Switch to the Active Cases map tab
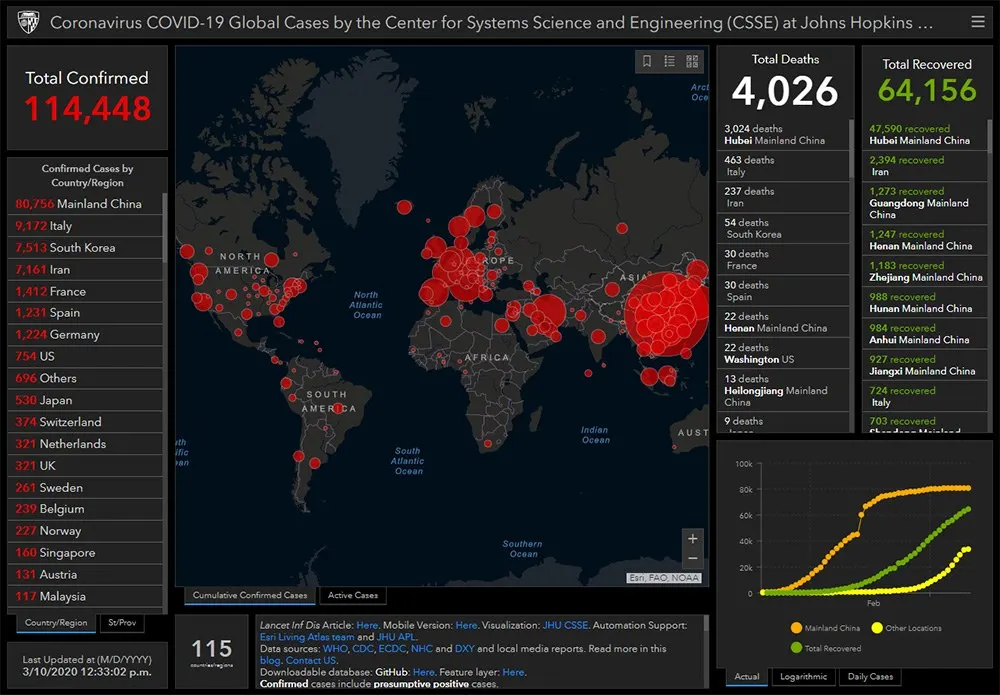Viewport: 1000px width, 695px height. pyautogui.click(x=353, y=596)
